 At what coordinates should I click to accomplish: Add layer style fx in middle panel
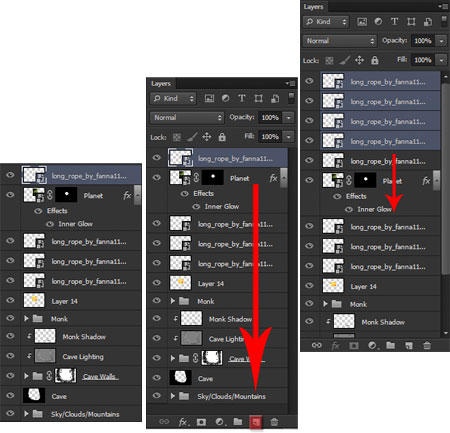click(183, 422)
